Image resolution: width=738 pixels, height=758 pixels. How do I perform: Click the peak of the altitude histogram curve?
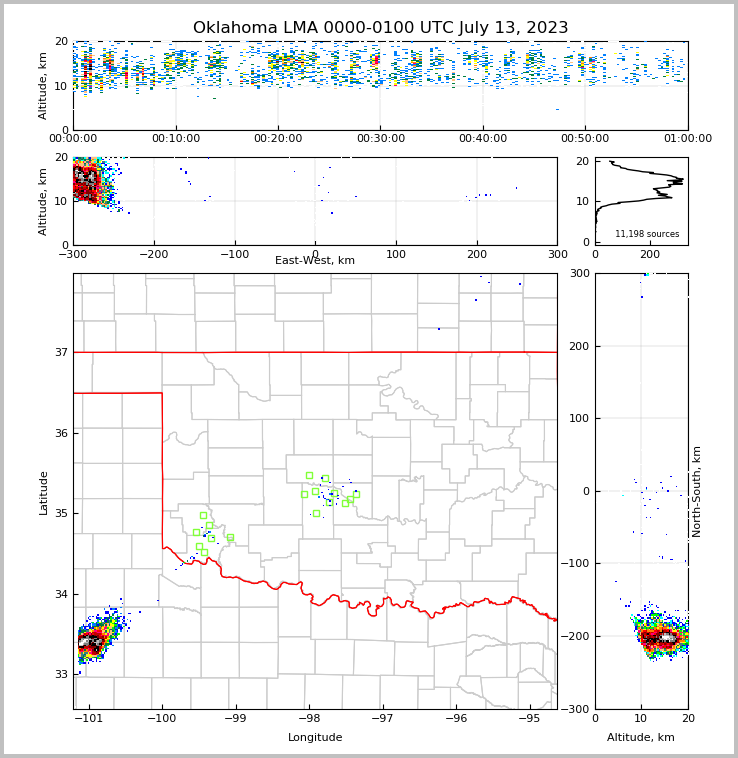681,181
